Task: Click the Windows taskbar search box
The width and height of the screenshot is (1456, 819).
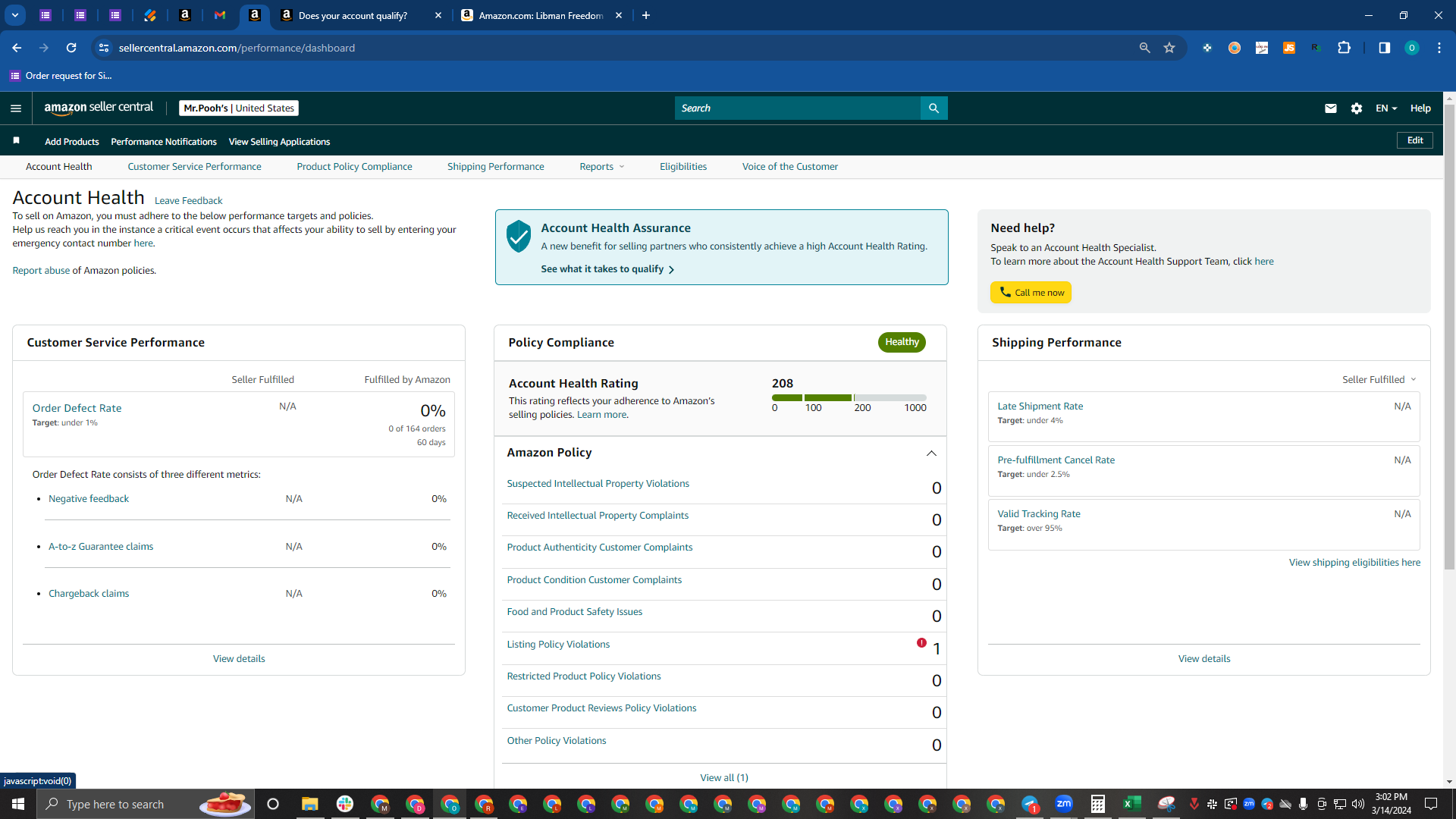Action: pos(146,804)
